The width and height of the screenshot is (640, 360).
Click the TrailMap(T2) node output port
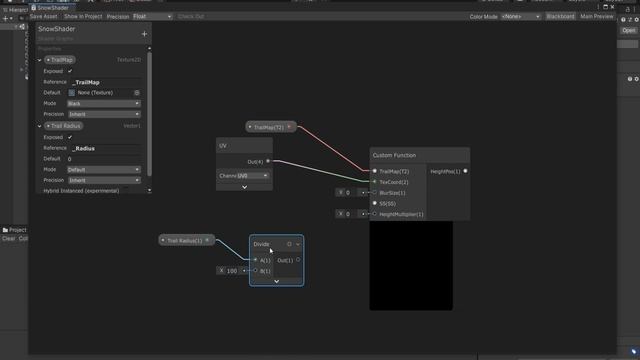coord(289,127)
